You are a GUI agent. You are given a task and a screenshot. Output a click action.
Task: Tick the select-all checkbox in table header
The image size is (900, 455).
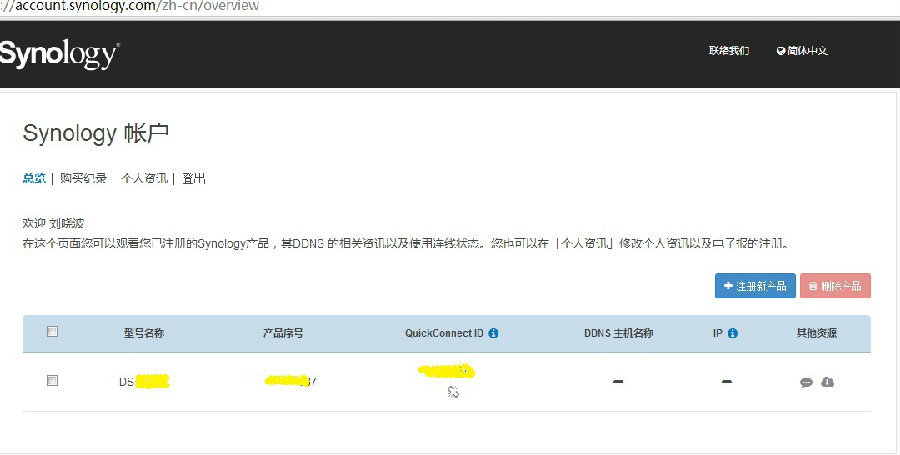(x=52, y=331)
